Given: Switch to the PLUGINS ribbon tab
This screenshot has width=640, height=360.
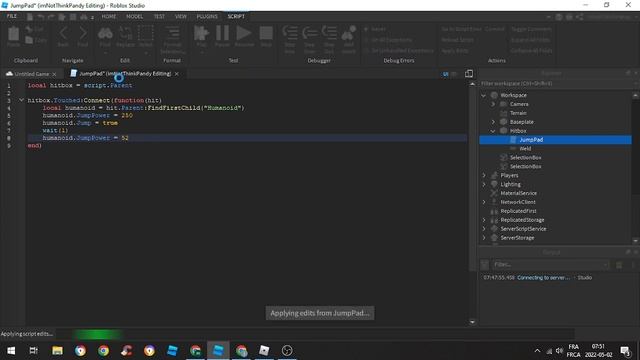Looking at the screenshot, I should [207, 16].
